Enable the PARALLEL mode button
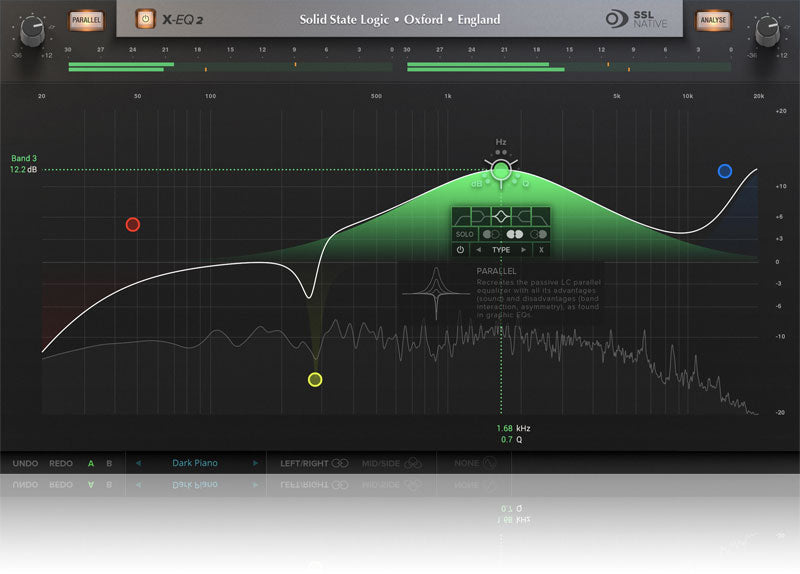The height and width of the screenshot is (574, 800). pyautogui.click(x=86, y=20)
